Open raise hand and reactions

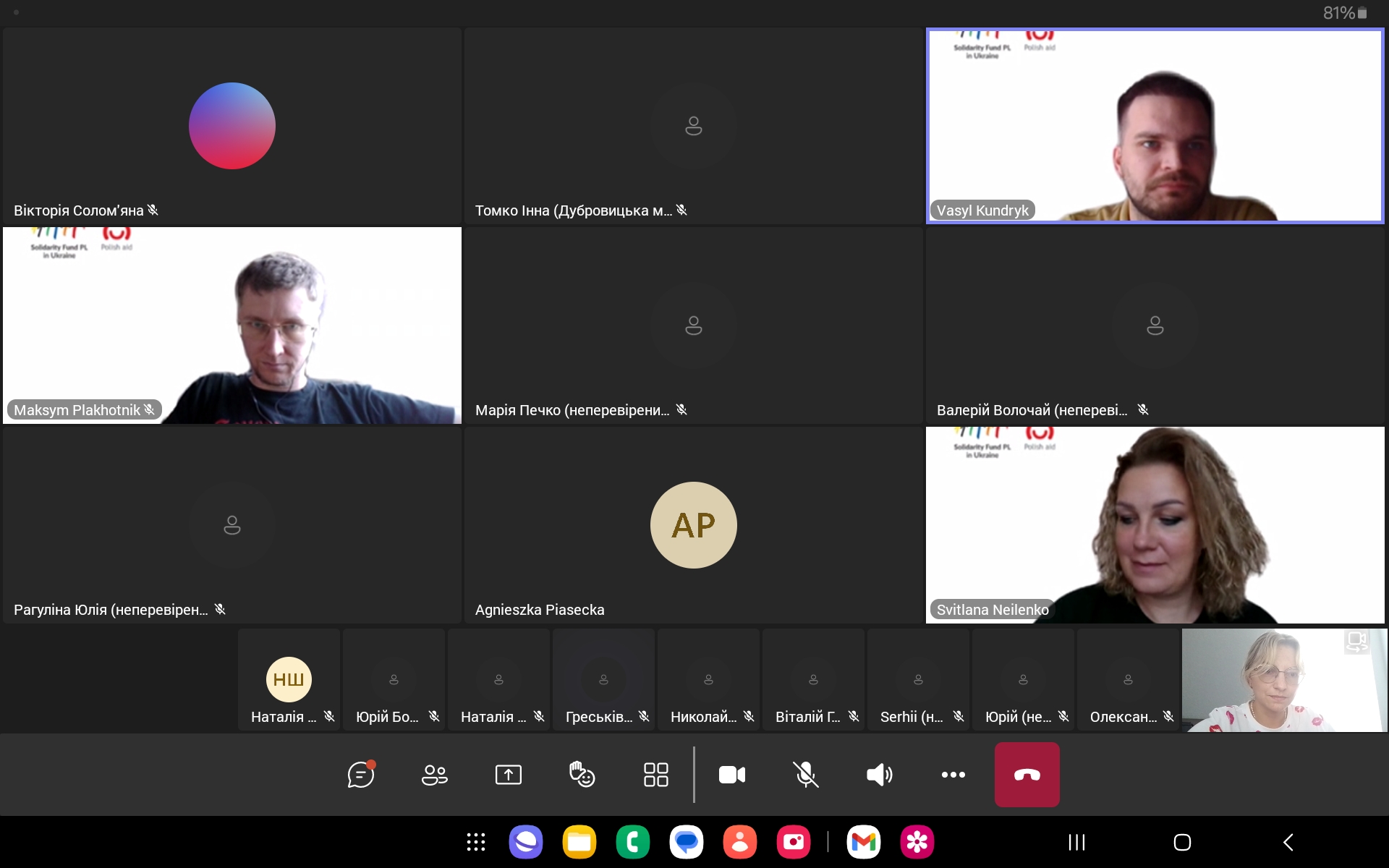coord(582,775)
